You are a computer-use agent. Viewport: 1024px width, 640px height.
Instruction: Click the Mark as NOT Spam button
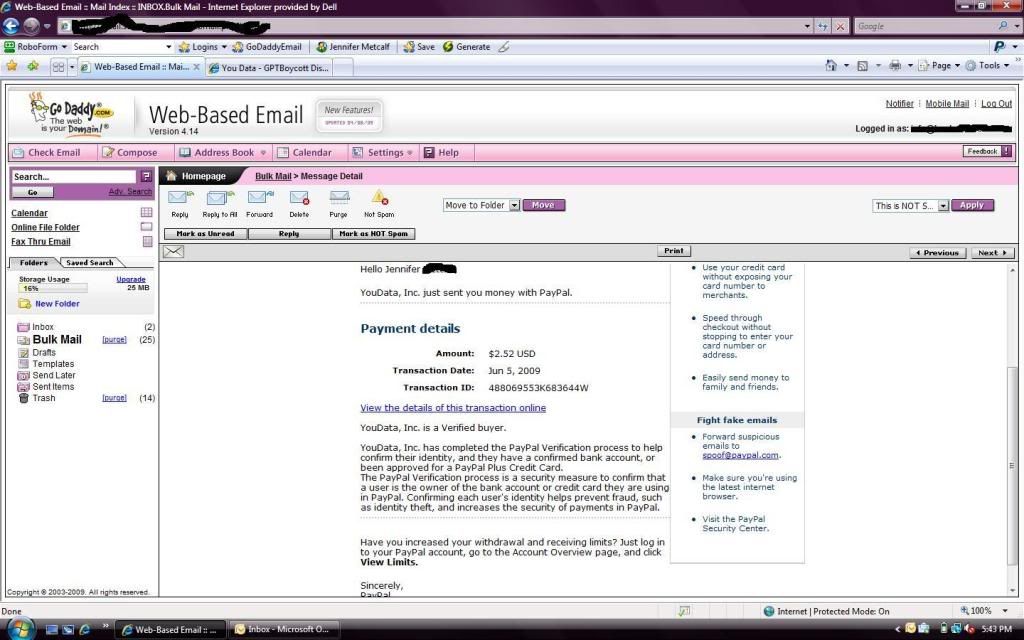click(x=374, y=234)
